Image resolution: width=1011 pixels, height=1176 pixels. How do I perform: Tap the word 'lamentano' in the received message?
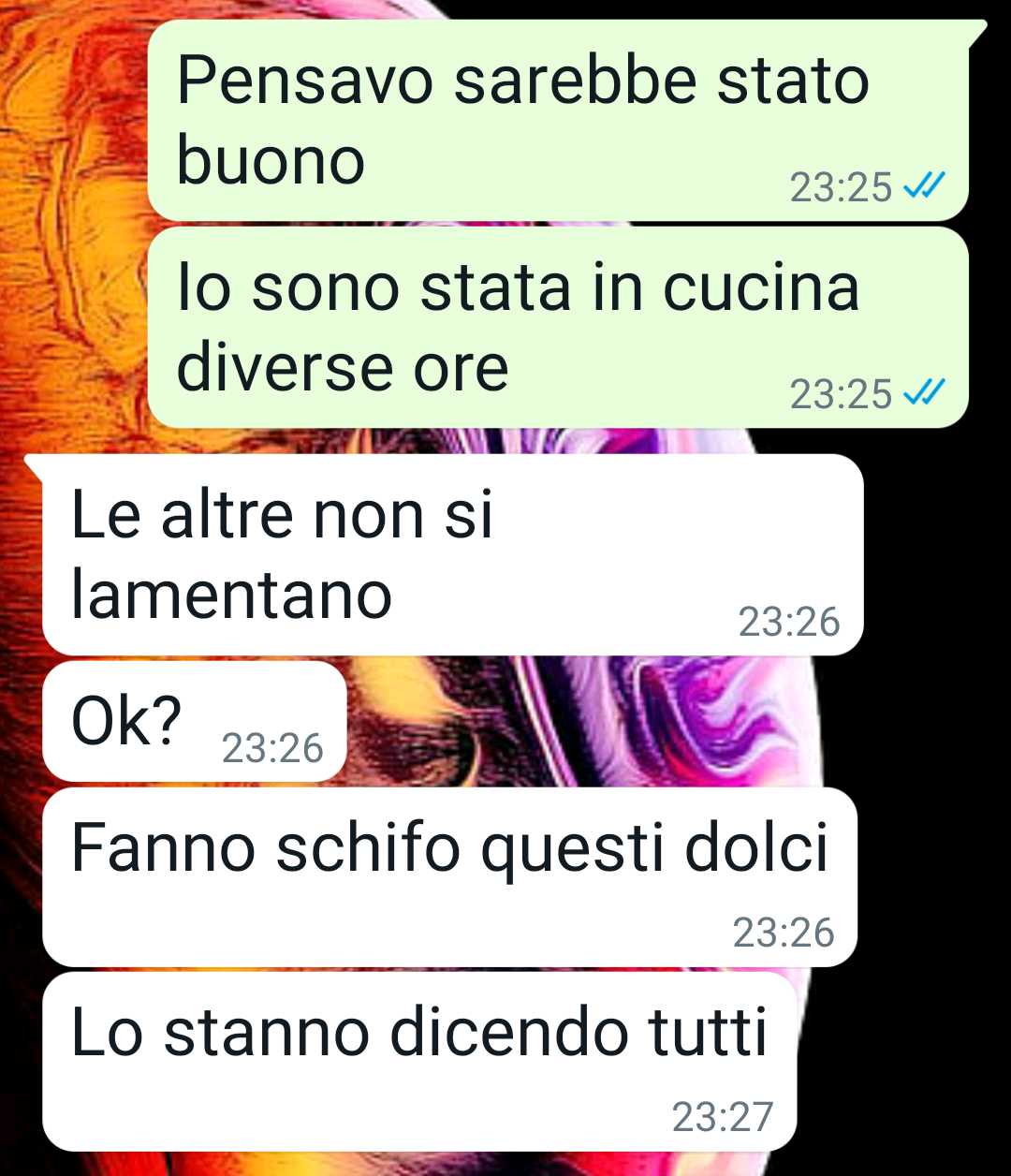(231, 595)
